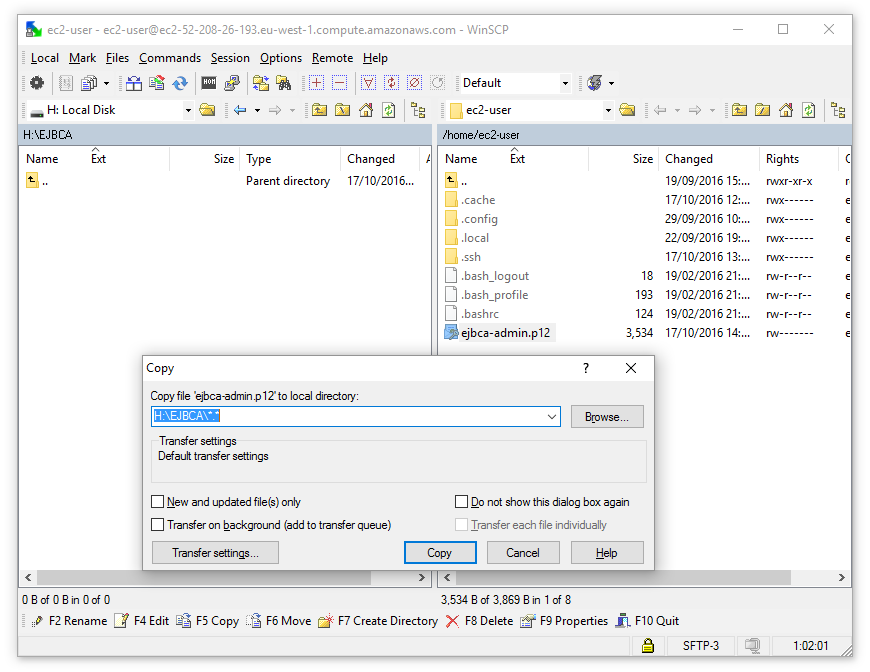The image size is (870, 672).
Task: Toggle remote directory tree icon
Action: pos(838,110)
